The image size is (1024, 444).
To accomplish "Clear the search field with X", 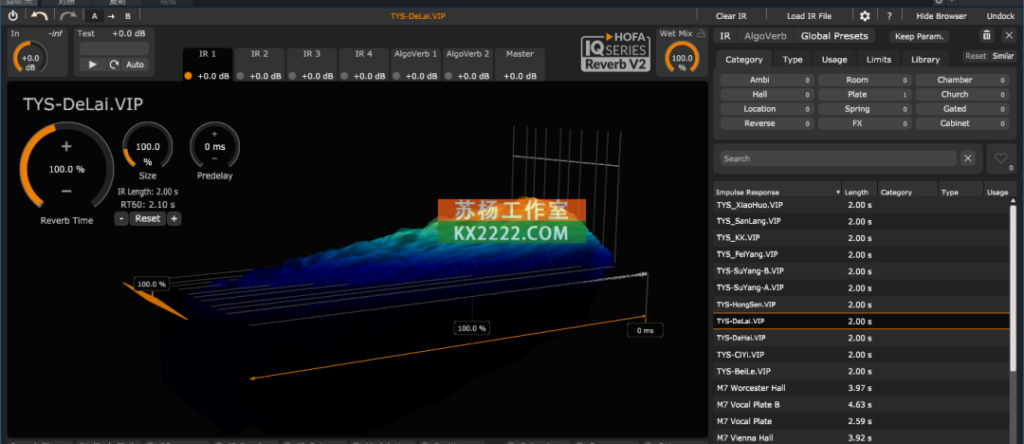I will pyautogui.click(x=968, y=159).
